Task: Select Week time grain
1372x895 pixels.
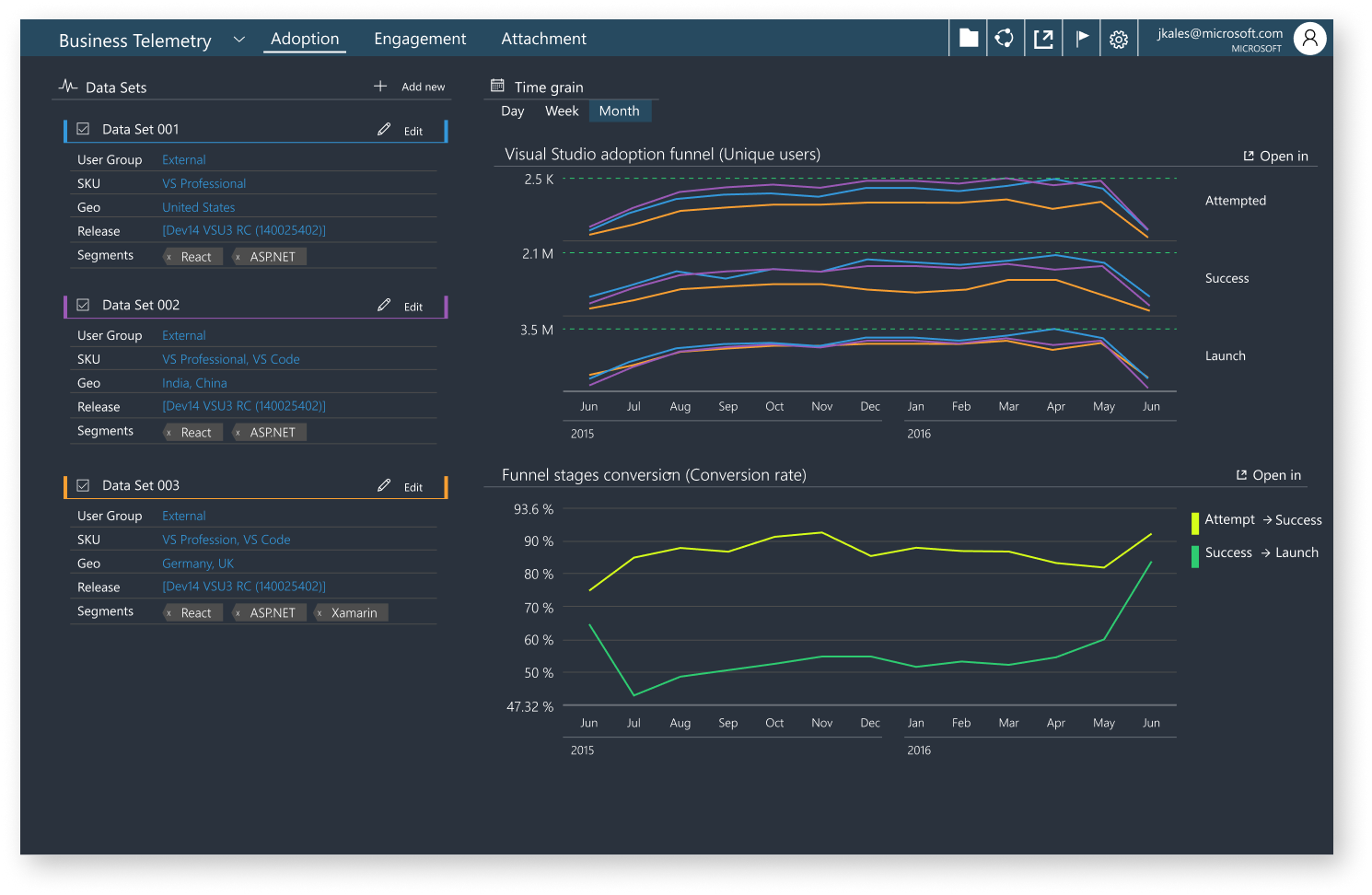Action: (x=562, y=111)
